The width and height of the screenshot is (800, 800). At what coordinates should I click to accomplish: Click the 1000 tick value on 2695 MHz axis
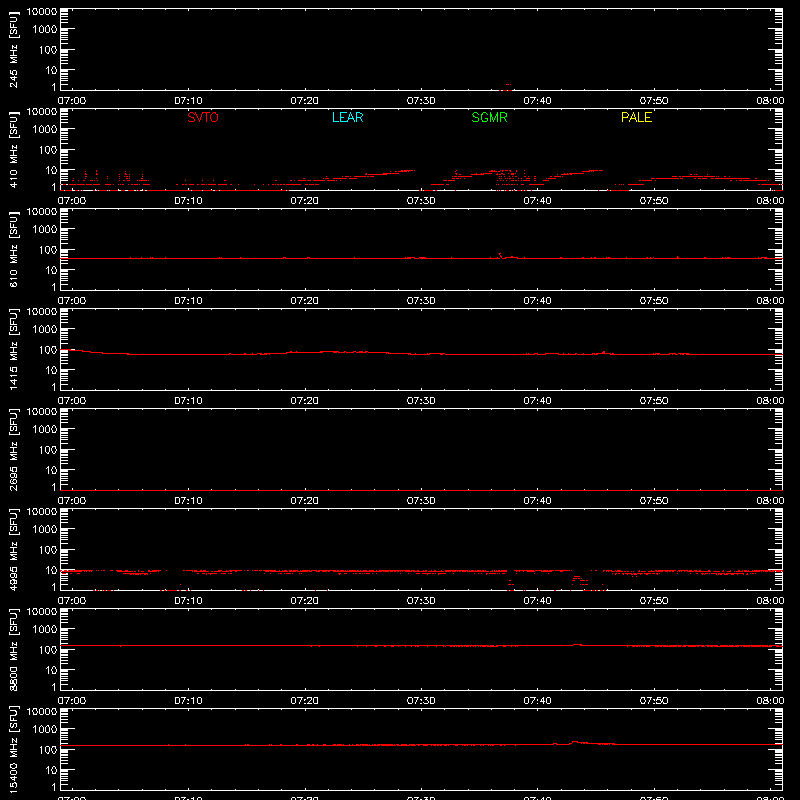point(45,430)
